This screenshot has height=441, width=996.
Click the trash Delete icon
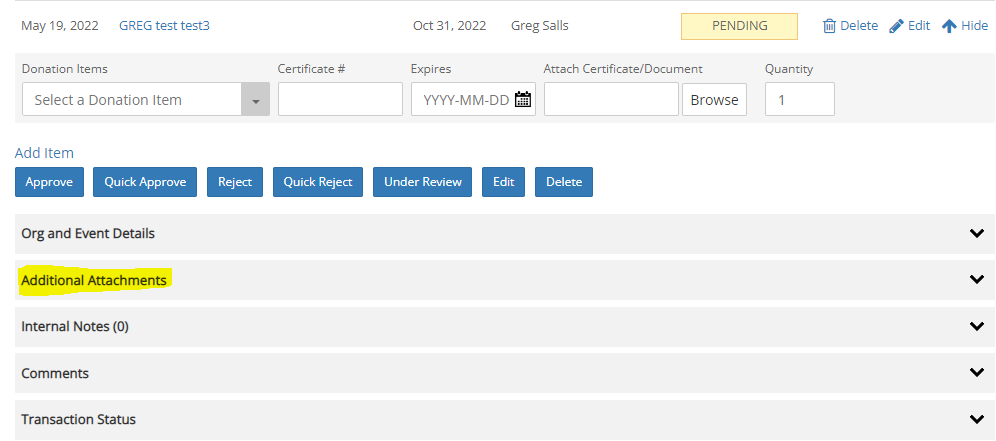click(x=829, y=26)
